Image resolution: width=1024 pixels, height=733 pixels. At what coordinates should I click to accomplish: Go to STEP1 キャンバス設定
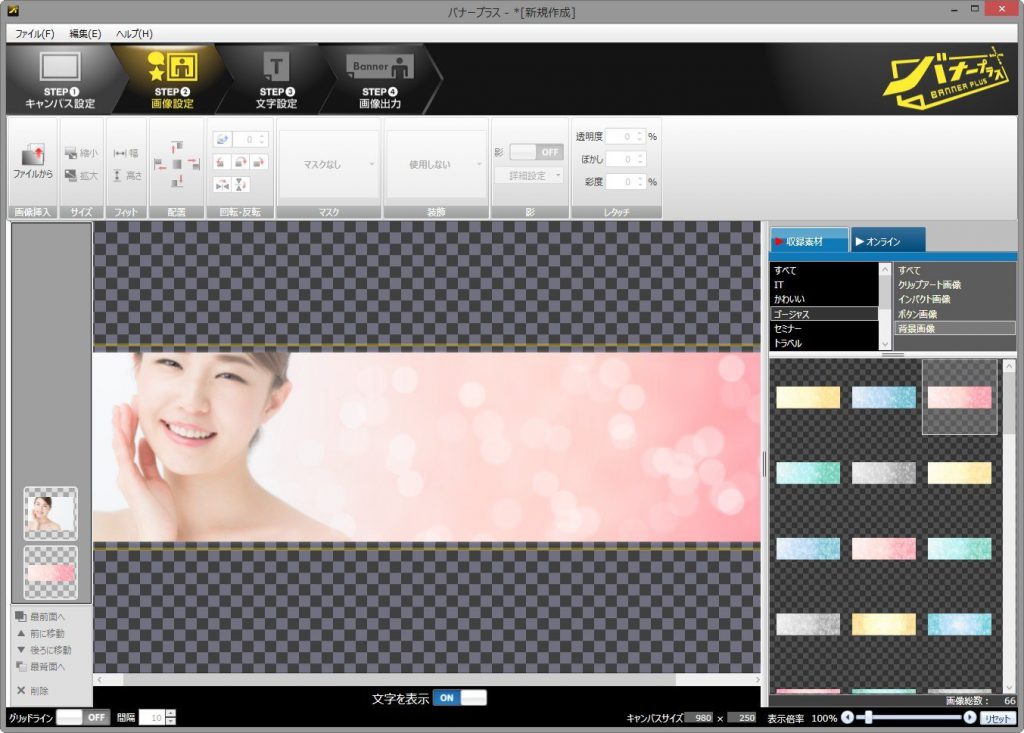coord(60,79)
